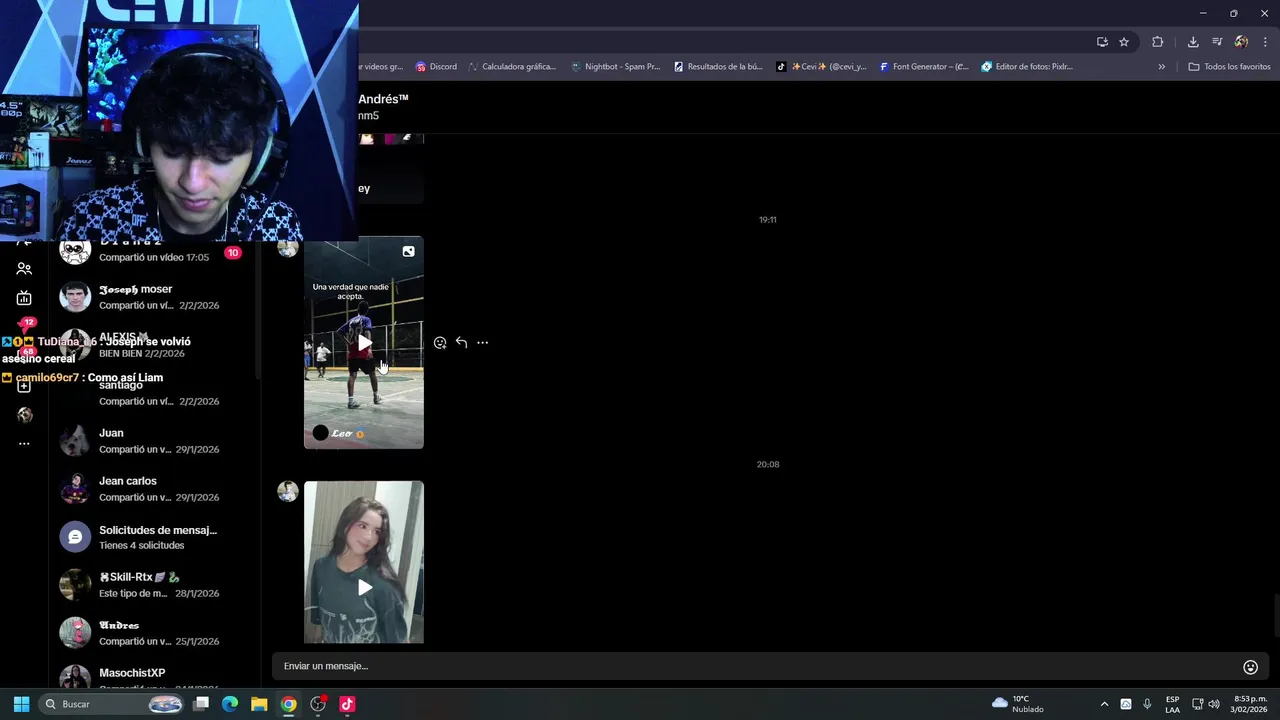Switch to Chrome on the taskbar
The height and width of the screenshot is (720, 1280).
tap(288, 704)
